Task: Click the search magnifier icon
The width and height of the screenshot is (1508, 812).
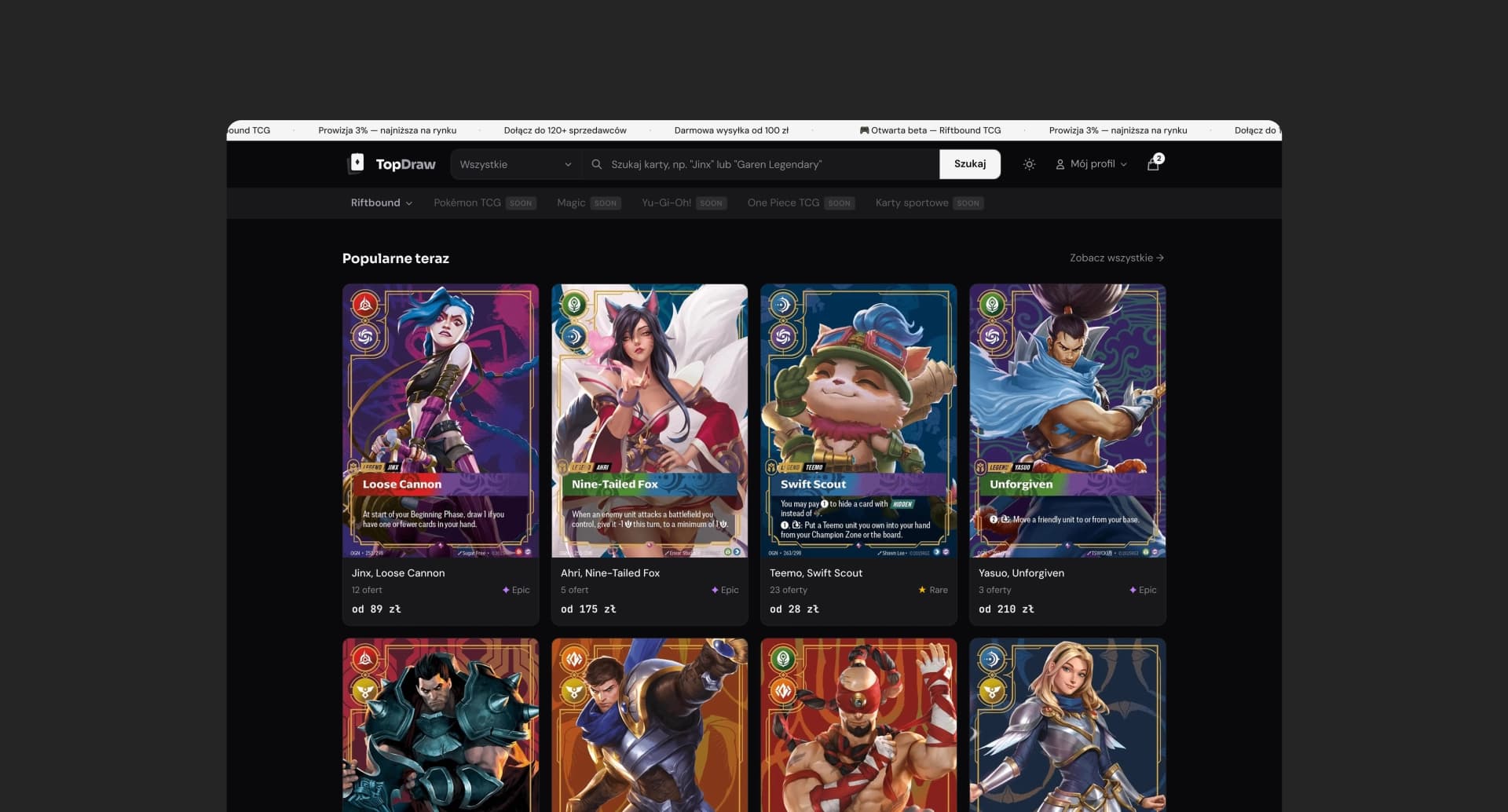Action: point(597,164)
